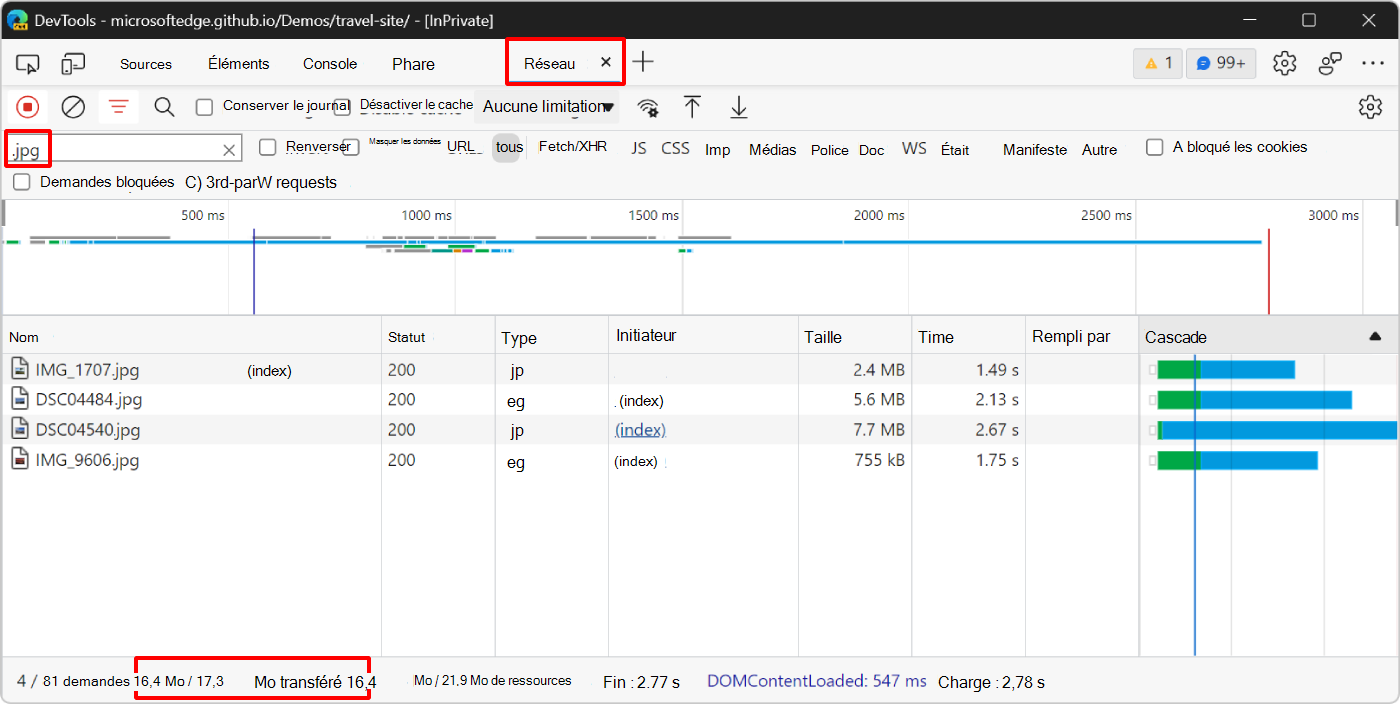Open the (index) initiator link for DSC04540.jpg
Screen dimensions: 1400x704
coord(640,430)
